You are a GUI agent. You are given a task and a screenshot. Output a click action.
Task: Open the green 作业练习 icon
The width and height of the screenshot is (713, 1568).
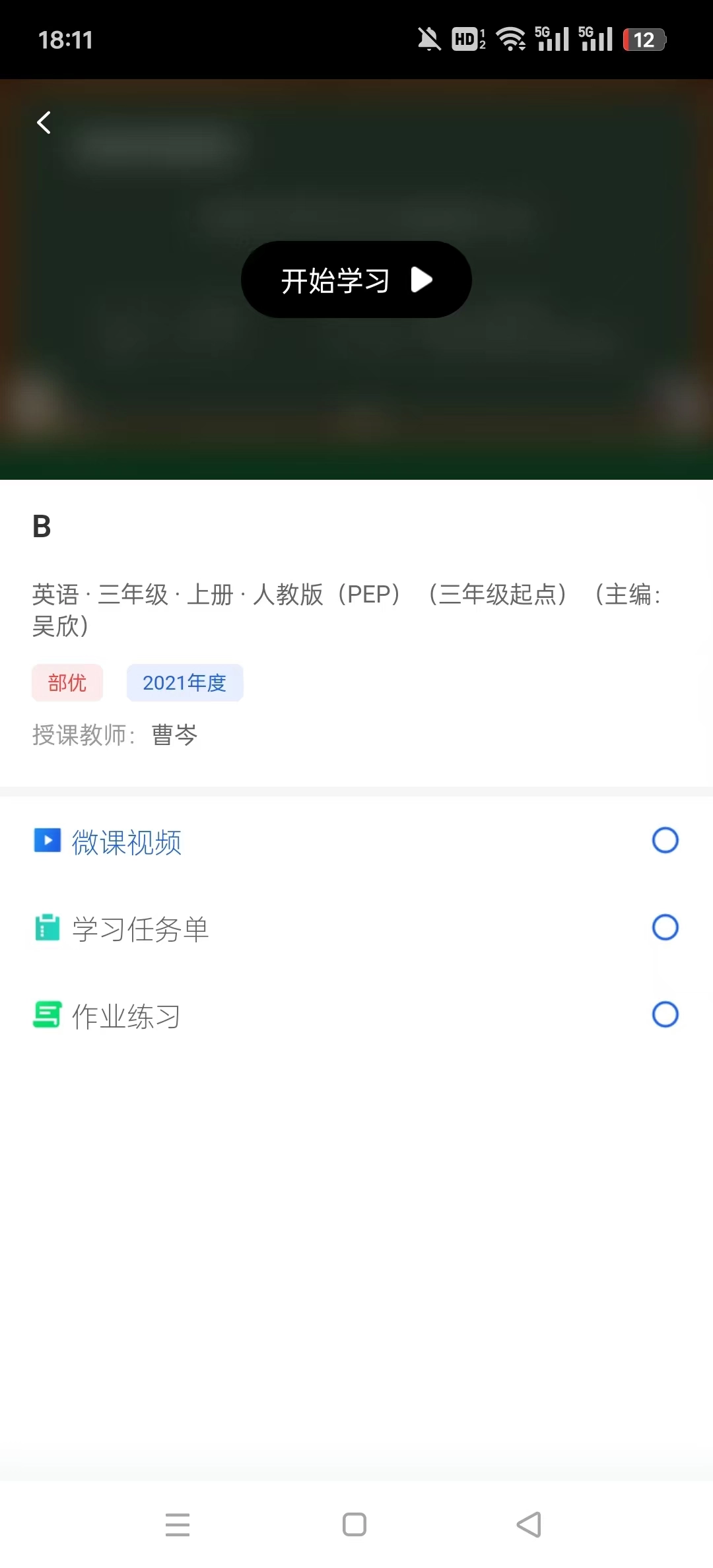48,1015
